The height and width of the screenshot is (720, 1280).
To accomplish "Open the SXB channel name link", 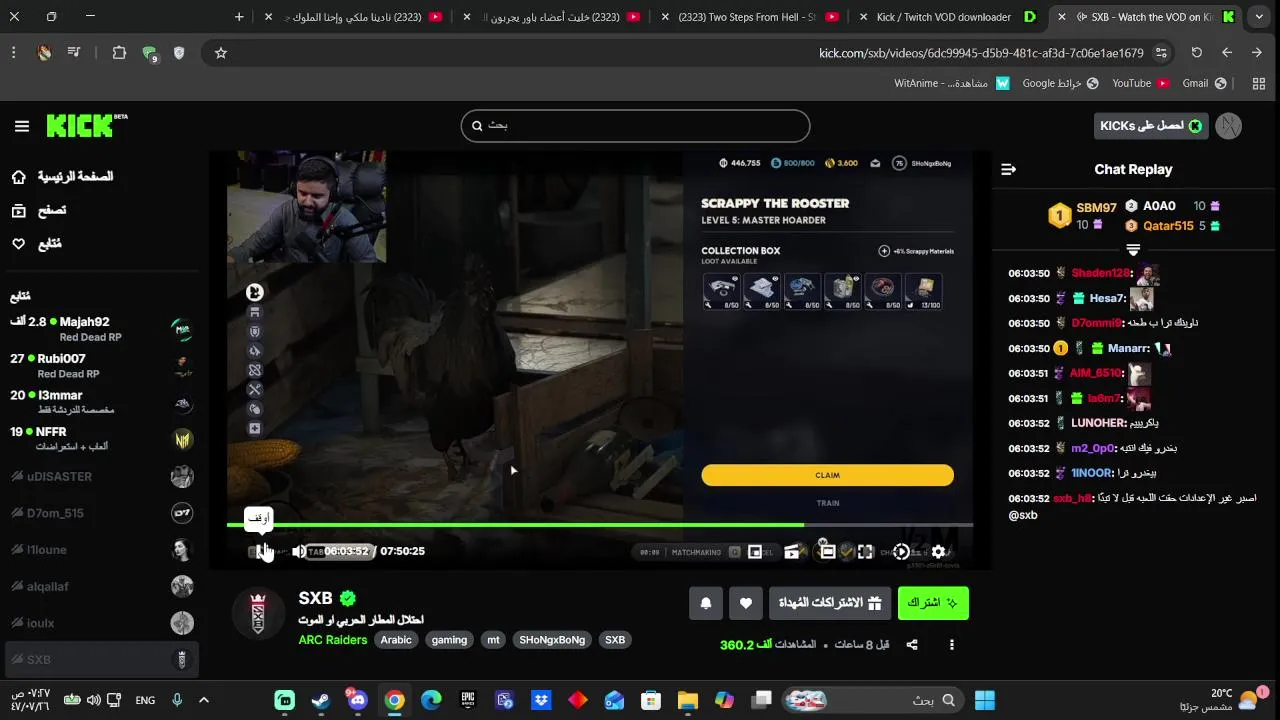I will pos(315,598).
